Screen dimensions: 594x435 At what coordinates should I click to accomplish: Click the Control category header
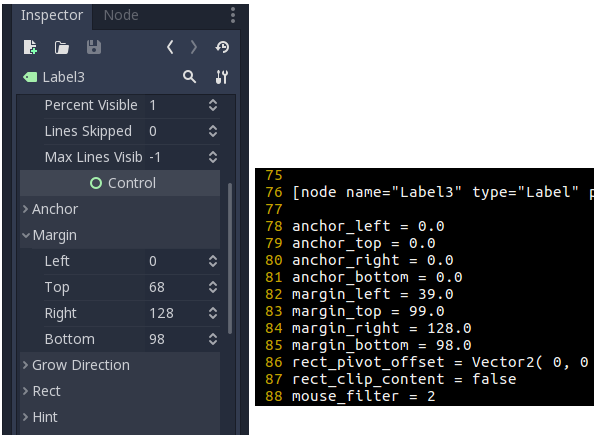(x=120, y=183)
